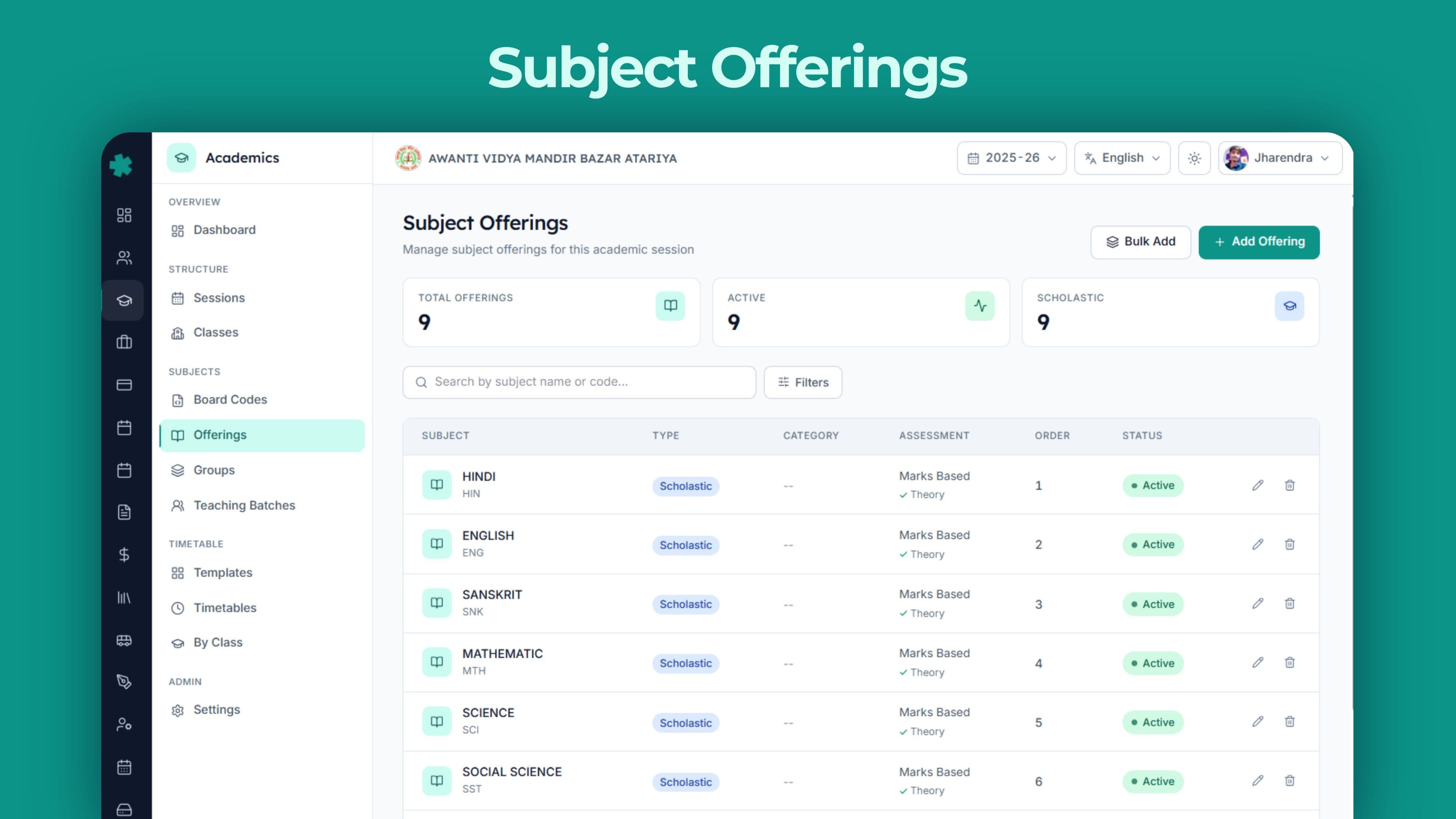Click the activity pulse icon on the Active card
Screen dimensions: 1456x819
[x=979, y=306]
